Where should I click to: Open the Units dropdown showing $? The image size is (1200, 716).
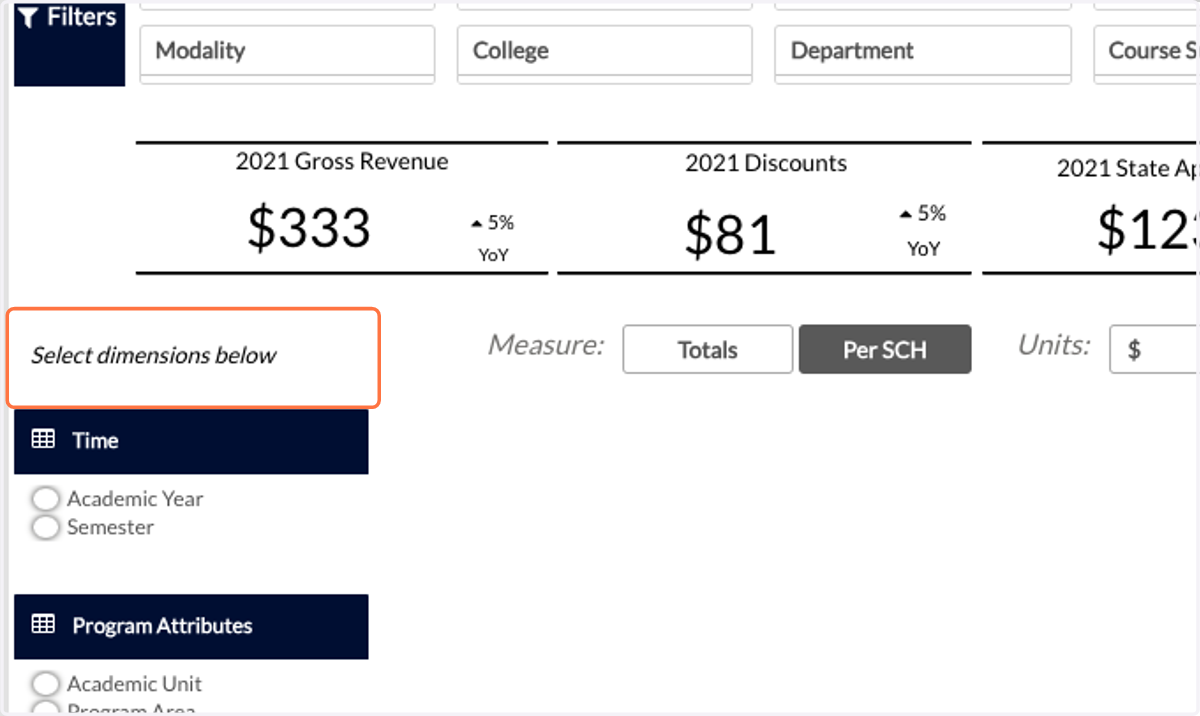coord(1155,349)
